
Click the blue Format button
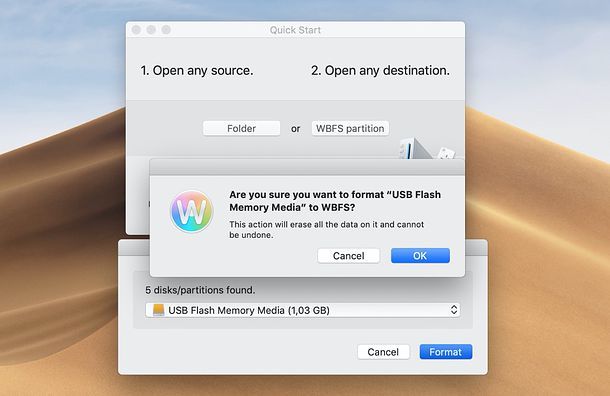coord(446,352)
